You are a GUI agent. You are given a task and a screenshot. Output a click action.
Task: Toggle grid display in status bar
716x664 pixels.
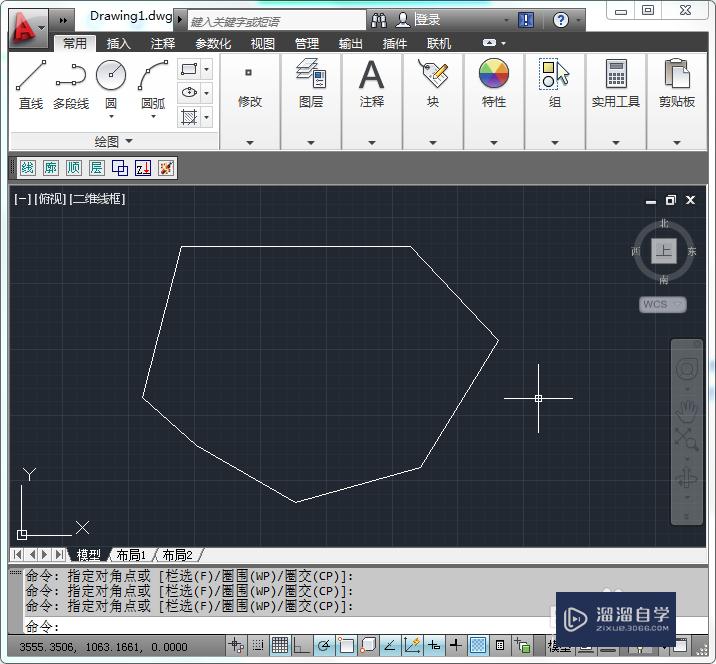tap(279, 645)
